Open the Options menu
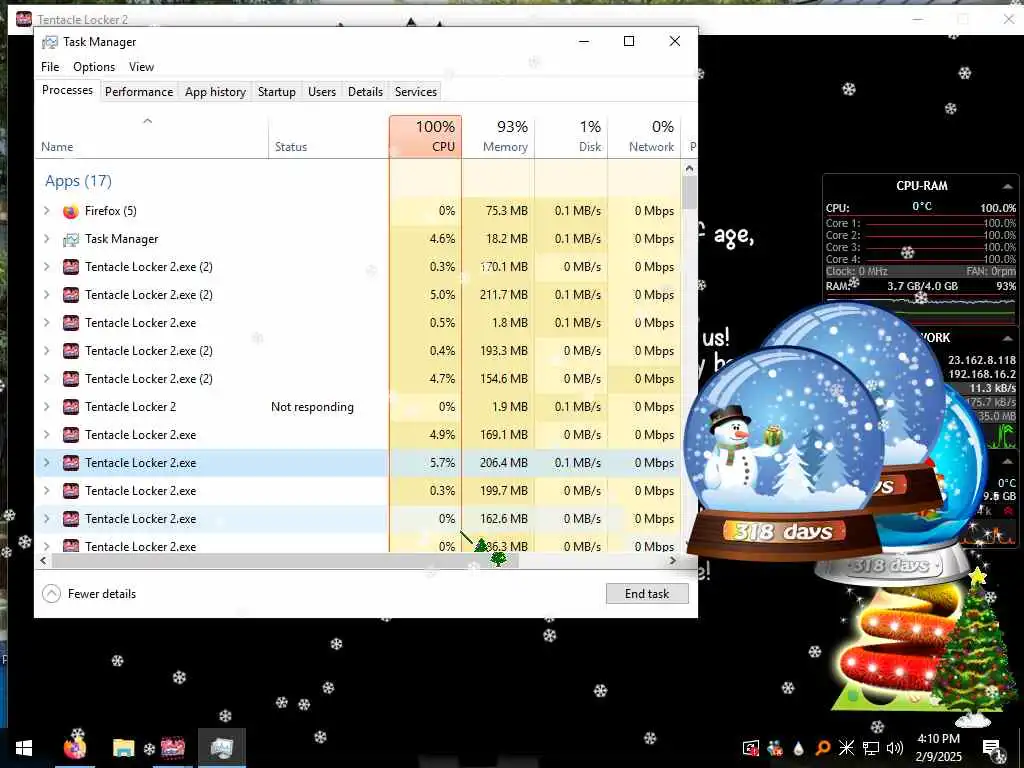Viewport: 1024px width, 768px height. coord(94,67)
